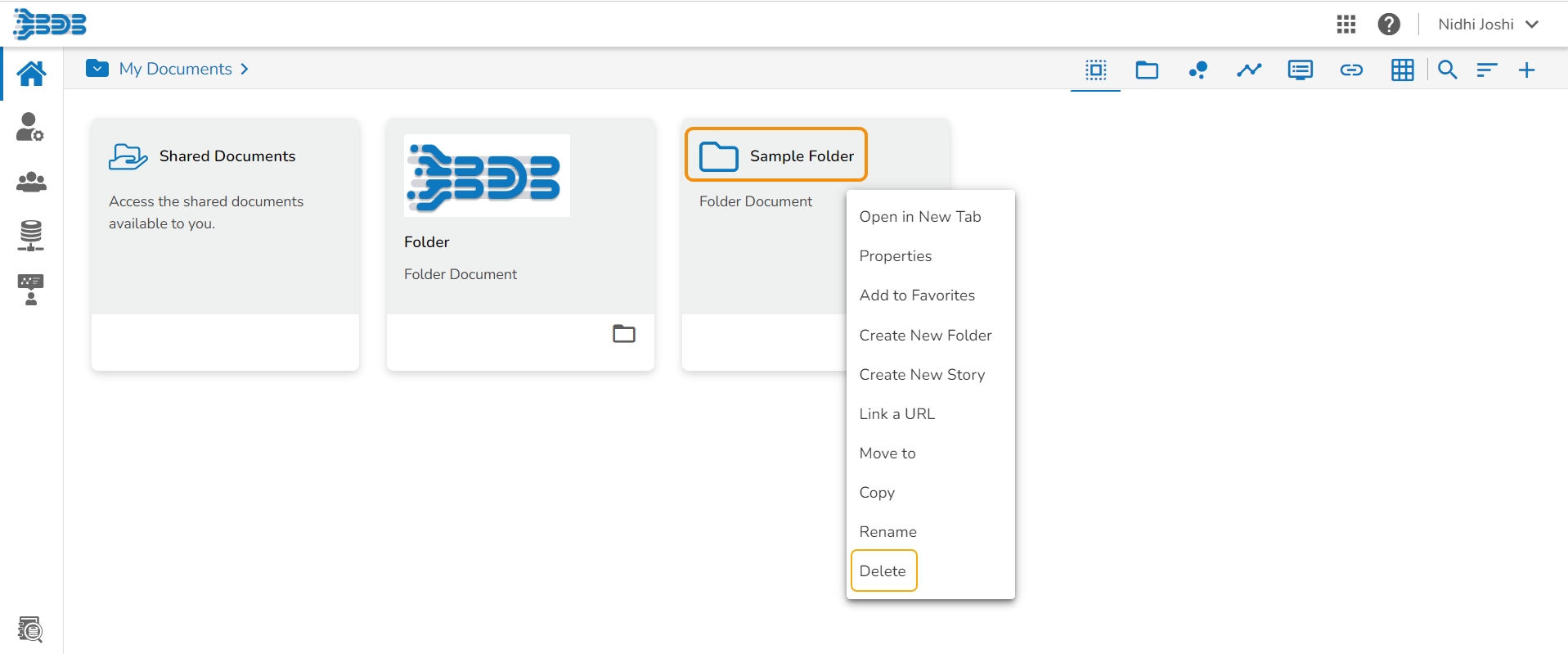Click the My Documents breadcrumb link

(175, 70)
